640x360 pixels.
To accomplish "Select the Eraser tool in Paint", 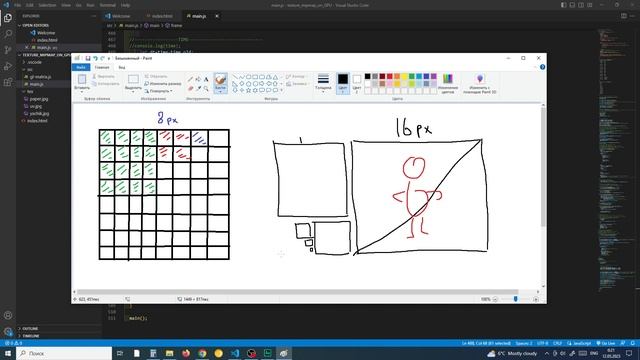I will click(x=190, y=88).
